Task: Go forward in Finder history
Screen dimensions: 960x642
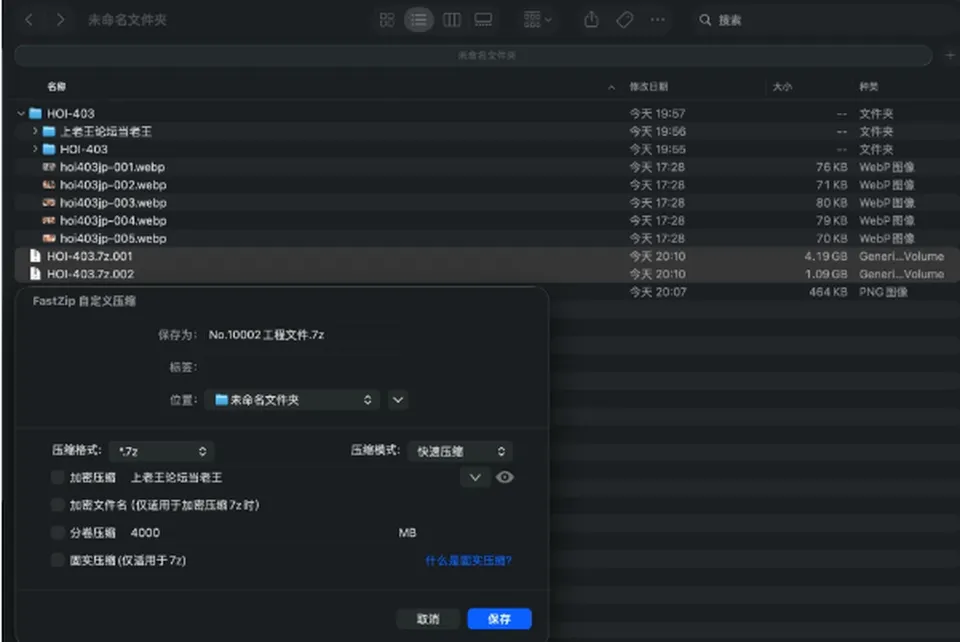Action: (x=60, y=20)
